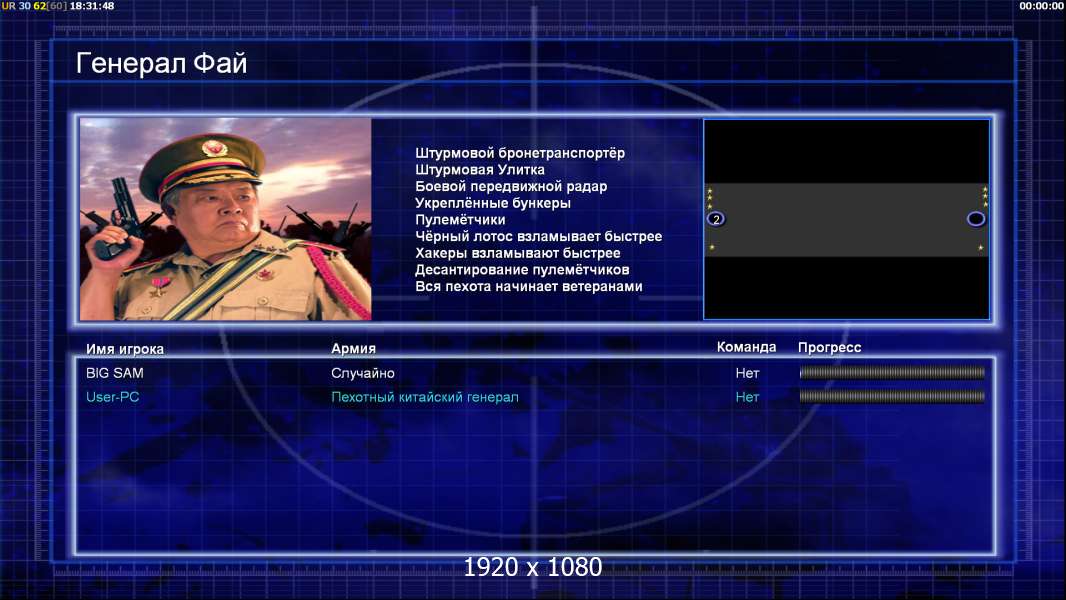Click the "Укреплённые бункеры" entry
This screenshot has width=1066, height=600.
click(493, 203)
